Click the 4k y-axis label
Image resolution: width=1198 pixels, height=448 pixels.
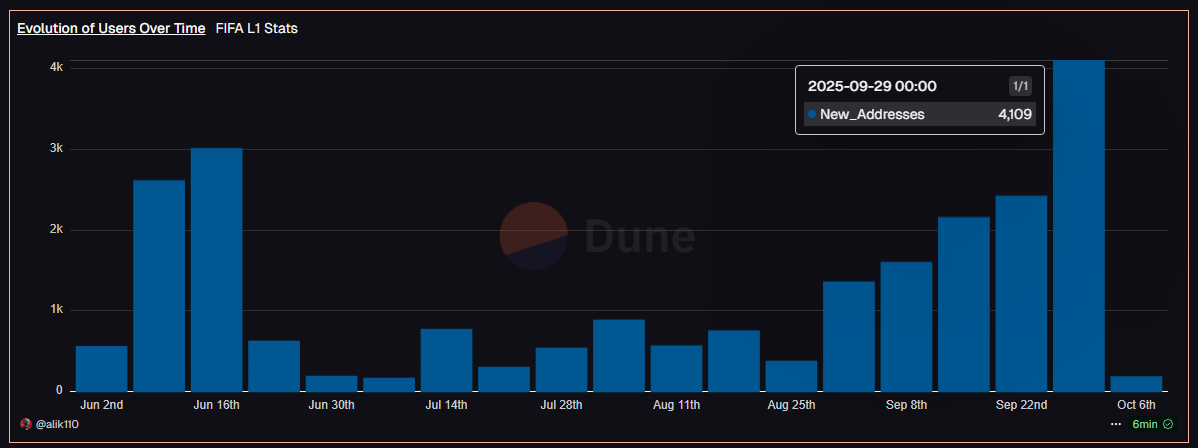57,67
